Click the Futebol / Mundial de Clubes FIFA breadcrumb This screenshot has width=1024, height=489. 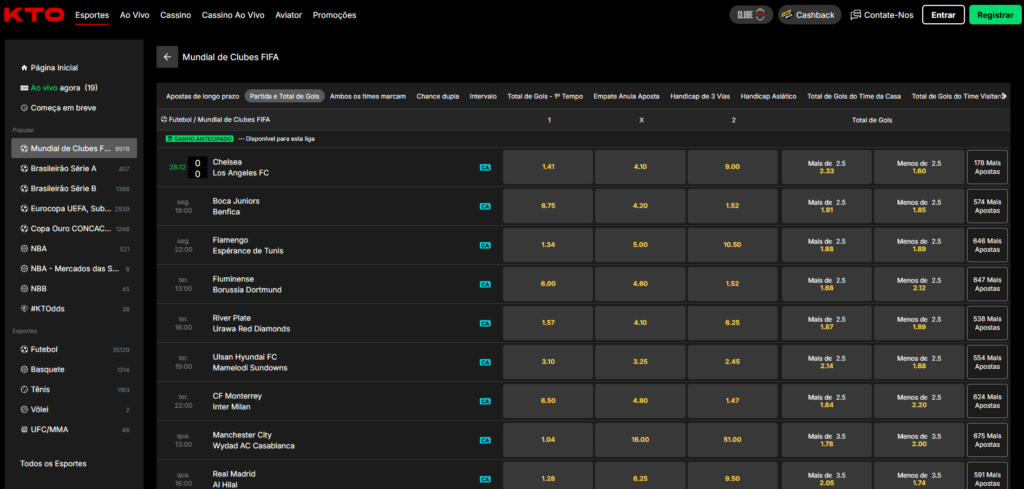pyautogui.click(x=216, y=120)
